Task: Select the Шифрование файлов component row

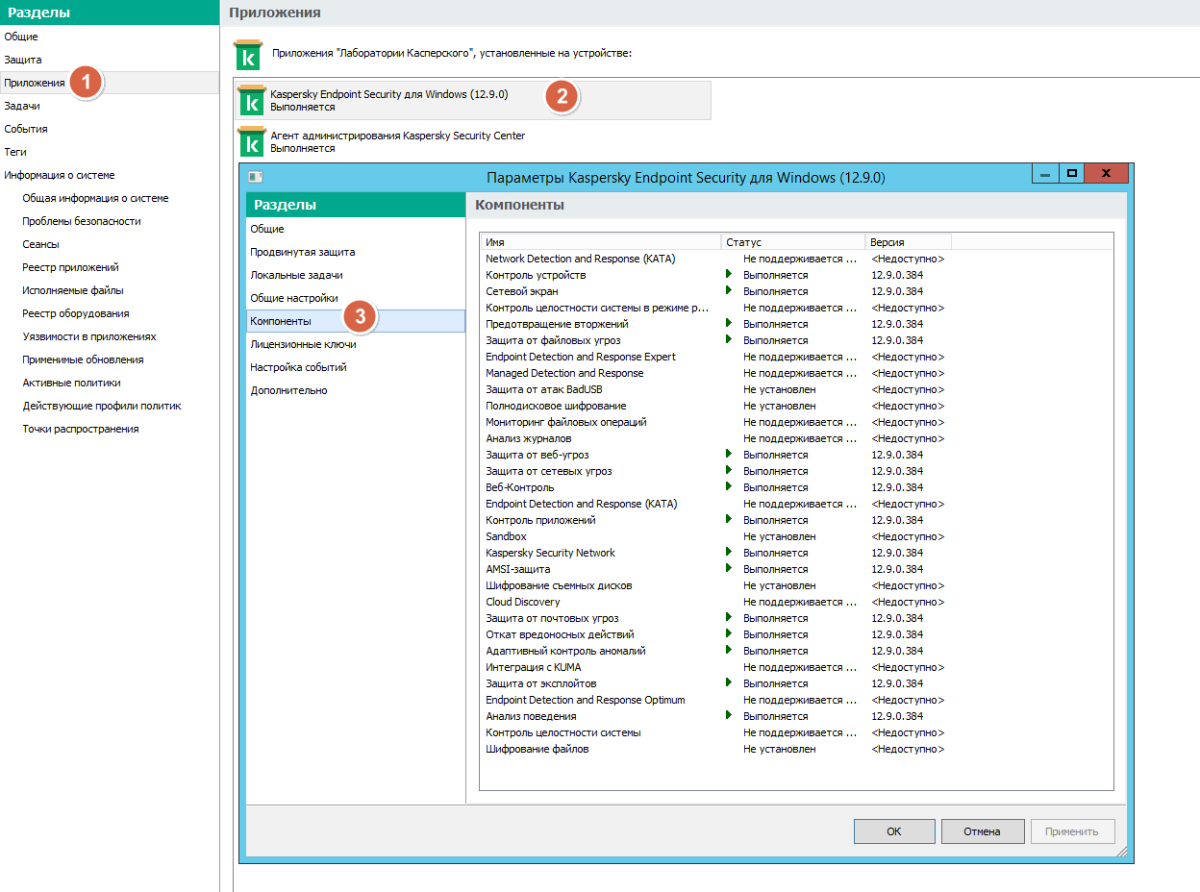Action: click(797, 749)
